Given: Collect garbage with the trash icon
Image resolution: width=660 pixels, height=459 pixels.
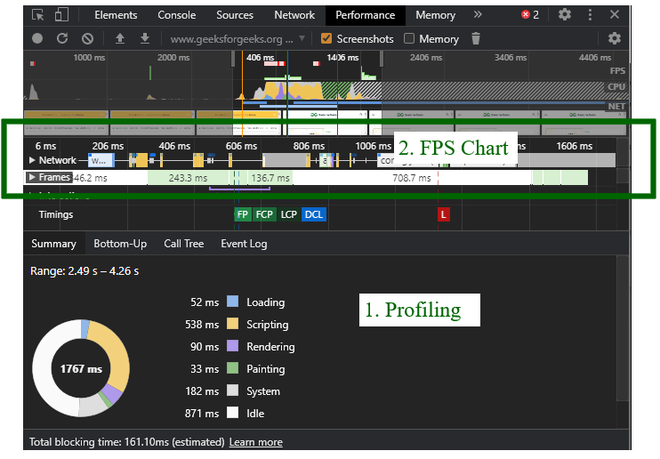Looking at the screenshot, I should tap(476, 39).
